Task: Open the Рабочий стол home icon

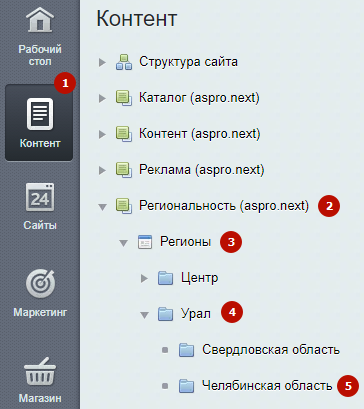Action: pos(40,20)
